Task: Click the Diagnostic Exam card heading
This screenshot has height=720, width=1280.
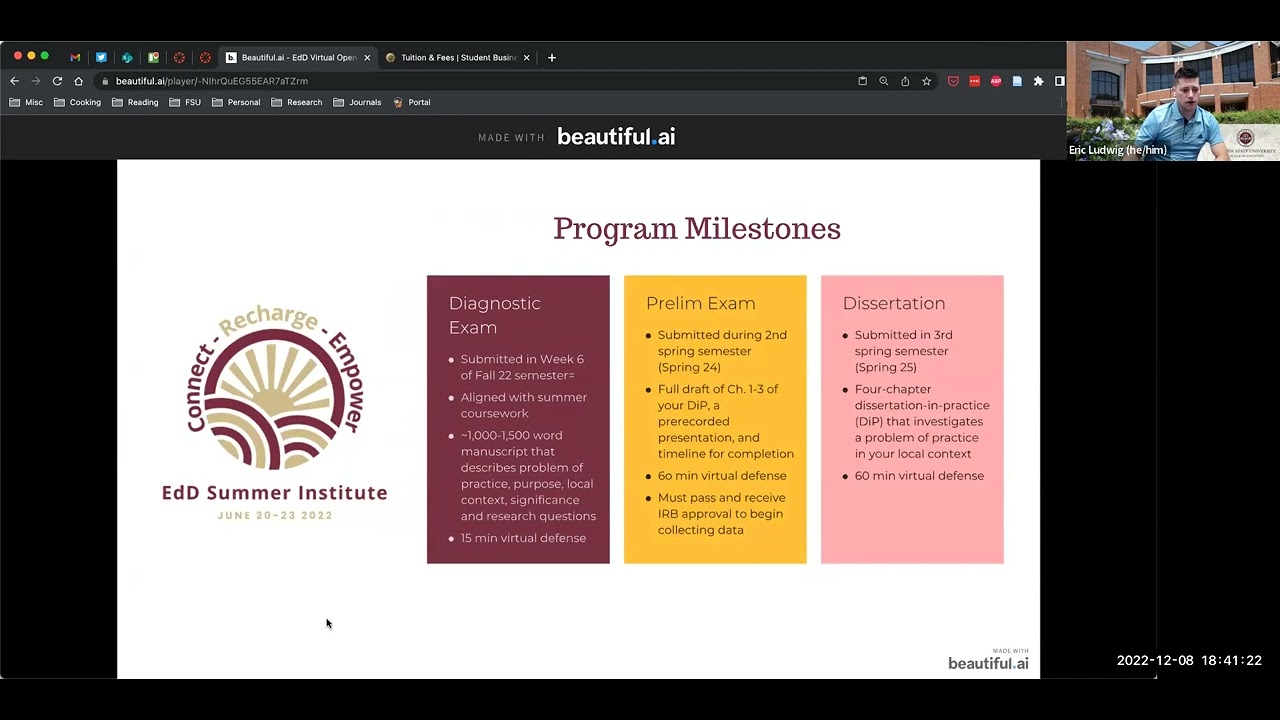Action: [x=494, y=315]
